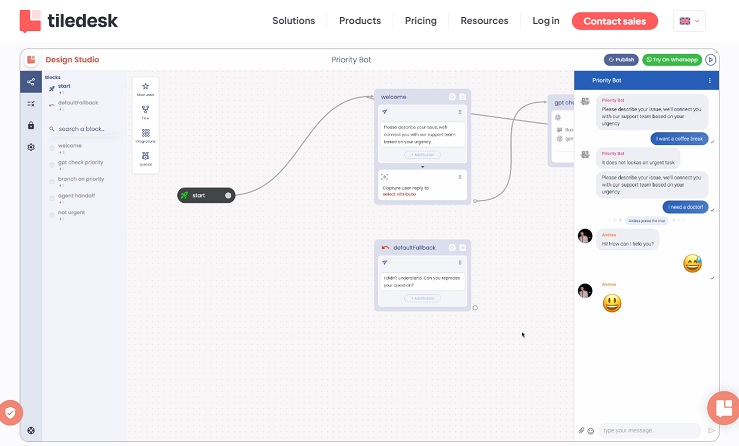The image size is (739, 446).
Task: Click the lock icon in left sidebar
Action: 31,125
